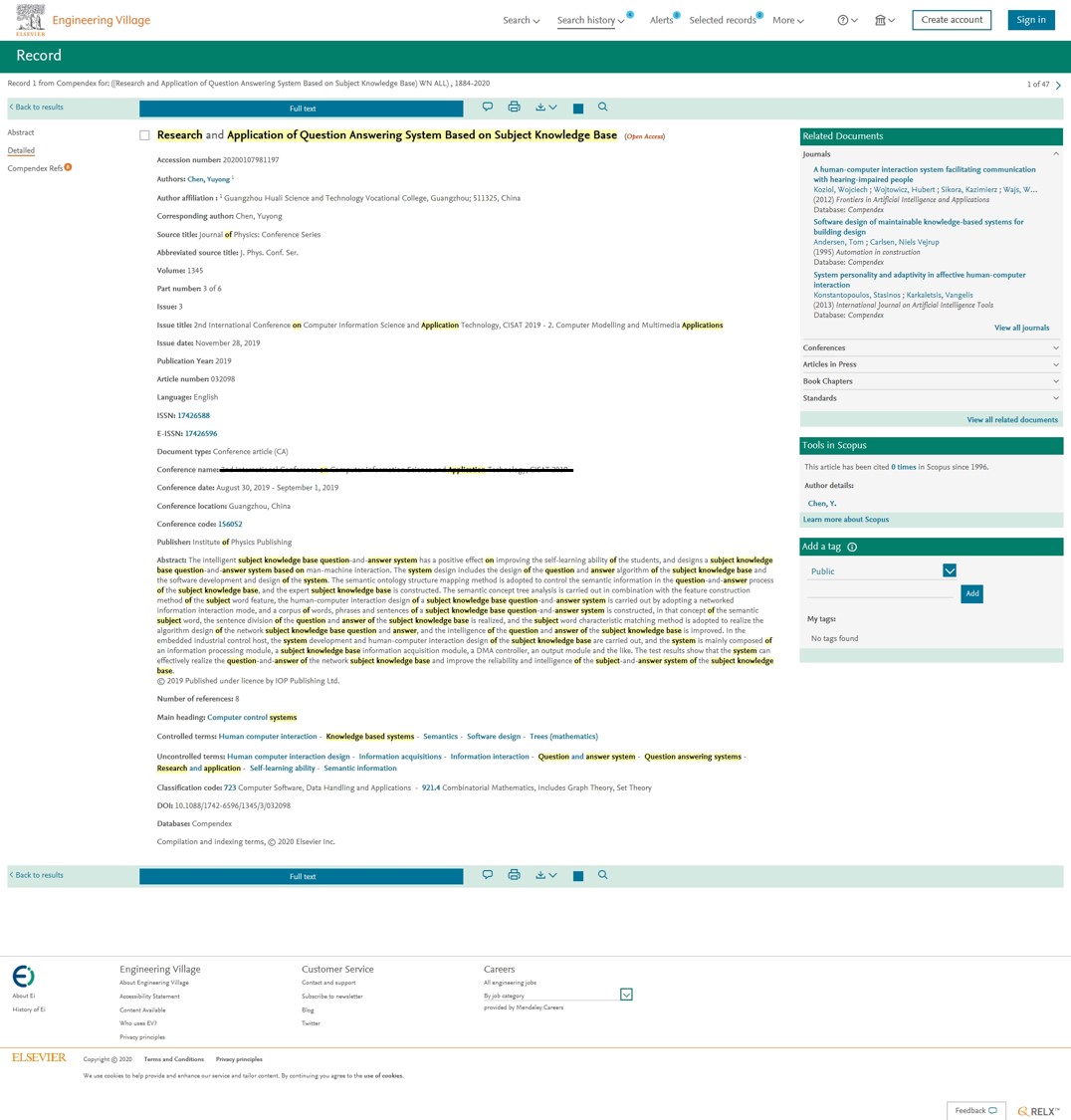Screen dimensions: 1071x1120
Task: Click View all journals link
Action: click(x=1022, y=328)
